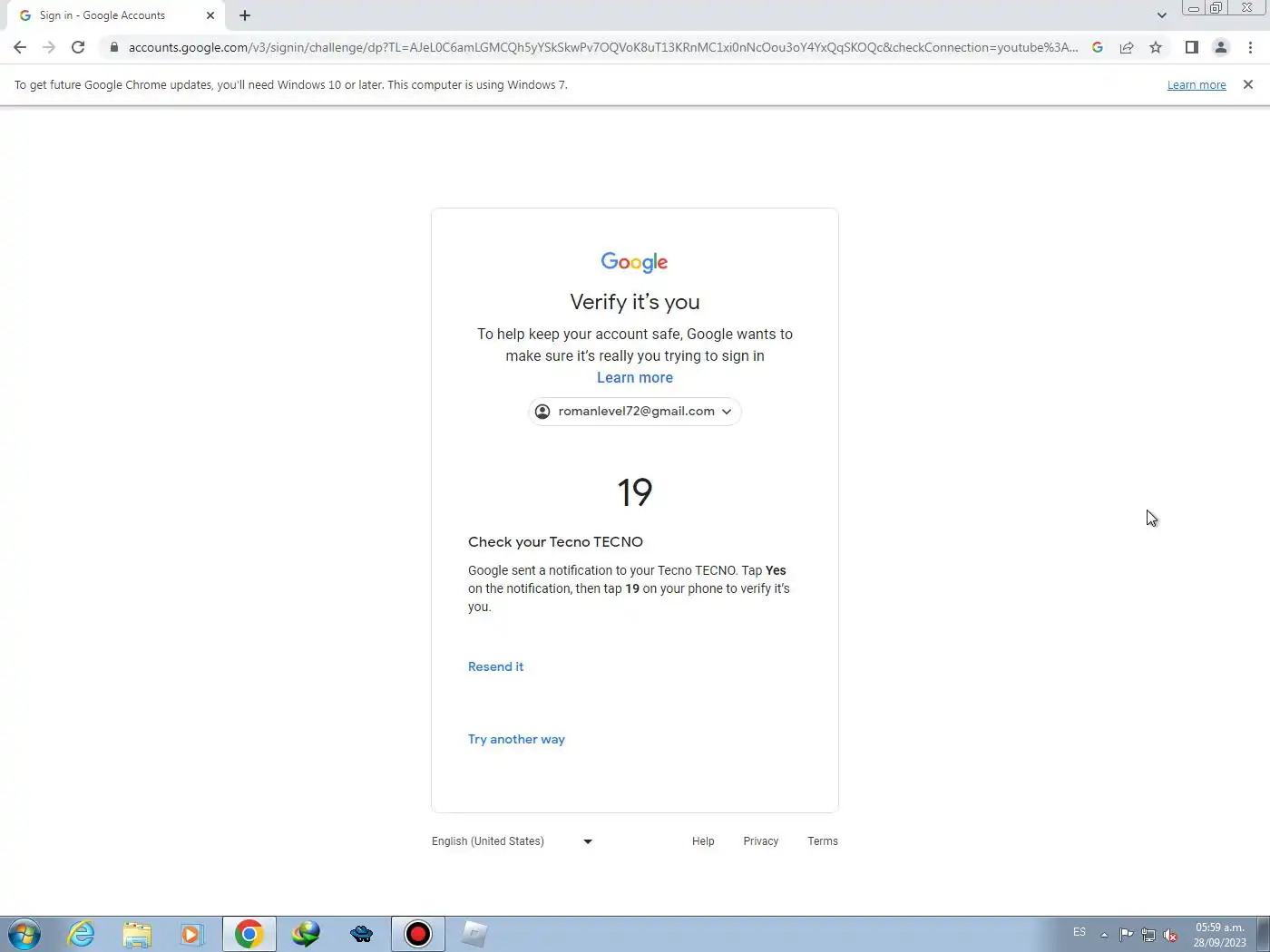Open the tab search chevron
1270x952 pixels.
(x=1162, y=15)
